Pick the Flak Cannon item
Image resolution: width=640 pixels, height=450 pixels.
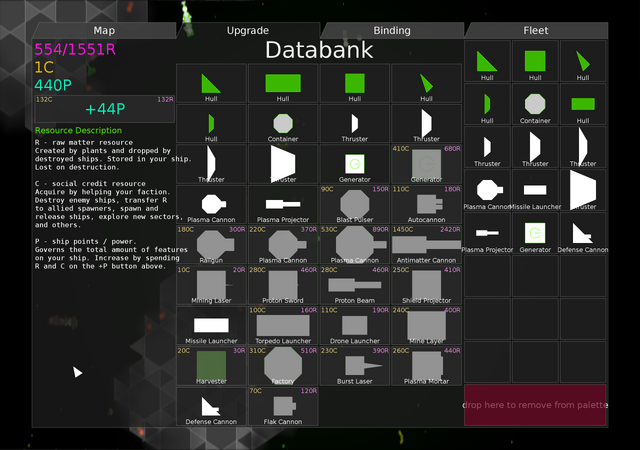tap(283, 406)
